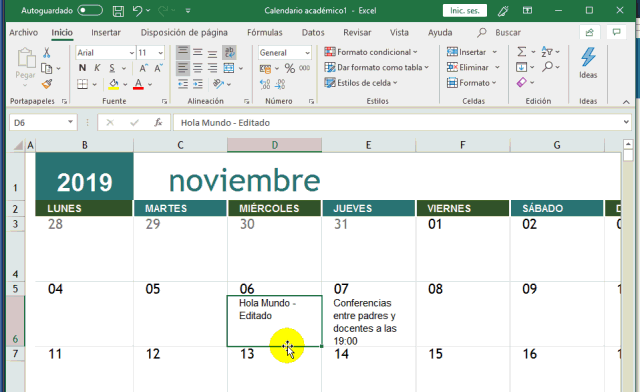Open the Ideas pane
Image resolution: width=640 pixels, height=392 pixels.
(588, 63)
